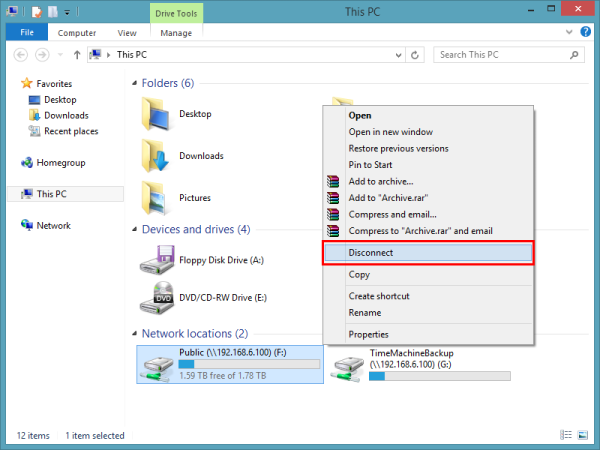Click the Public drive capacity bar
Viewport: 600px width, 450px height.
249,364
